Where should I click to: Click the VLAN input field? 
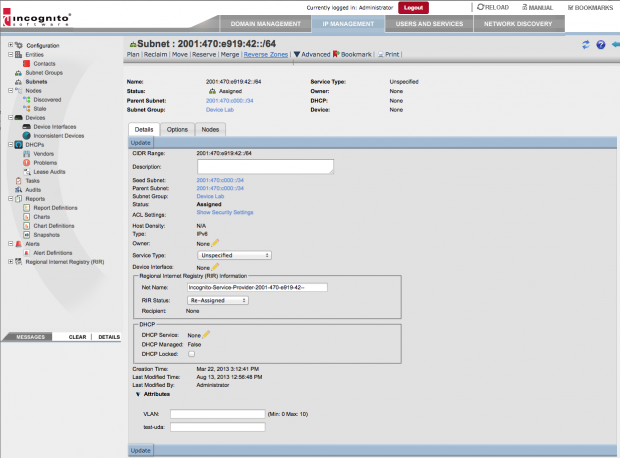[x=218, y=414]
